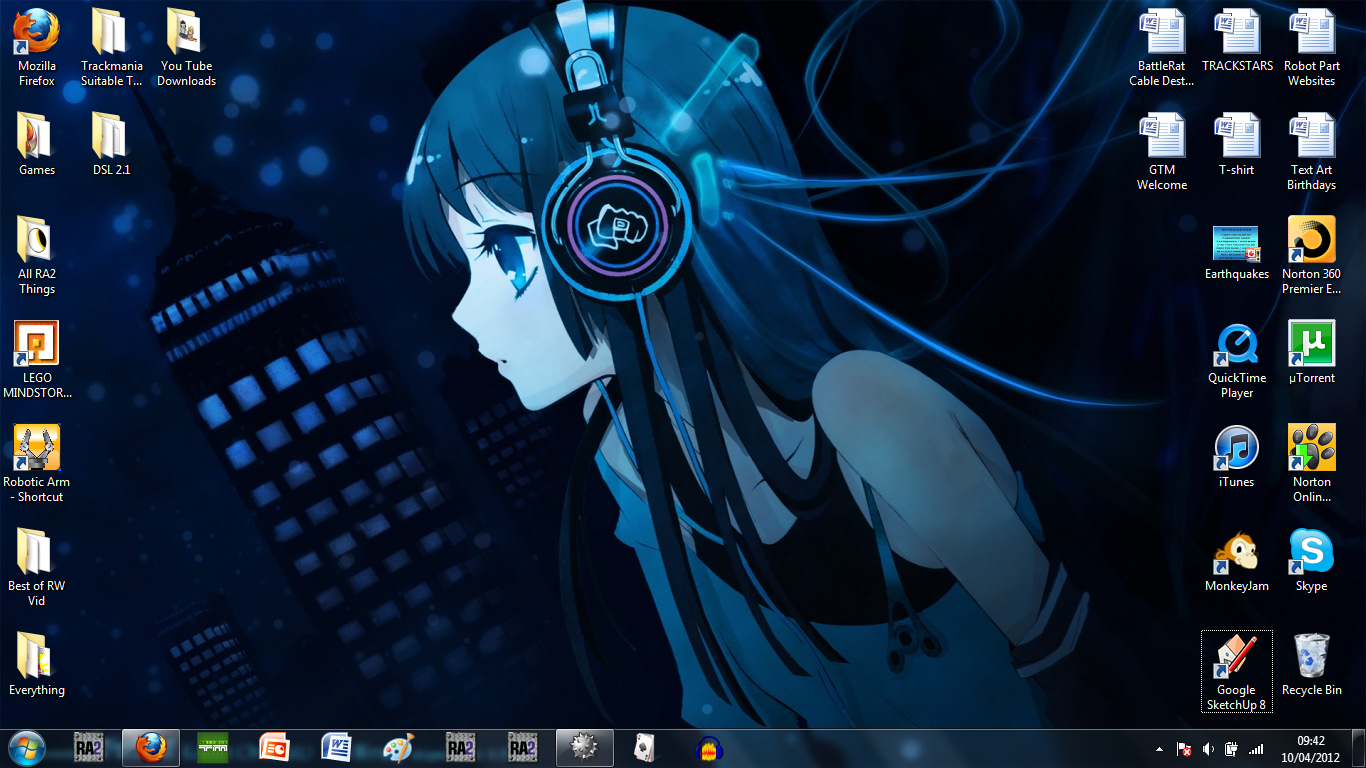Viewport: 1366px width, 768px height.
Task: Select the T-shirt Word document
Action: point(1237,144)
